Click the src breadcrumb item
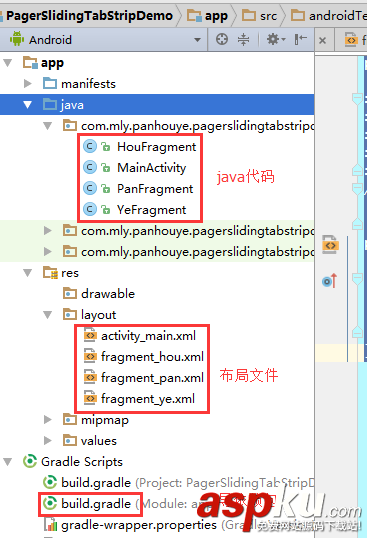This screenshot has height=538, width=367. (268, 16)
